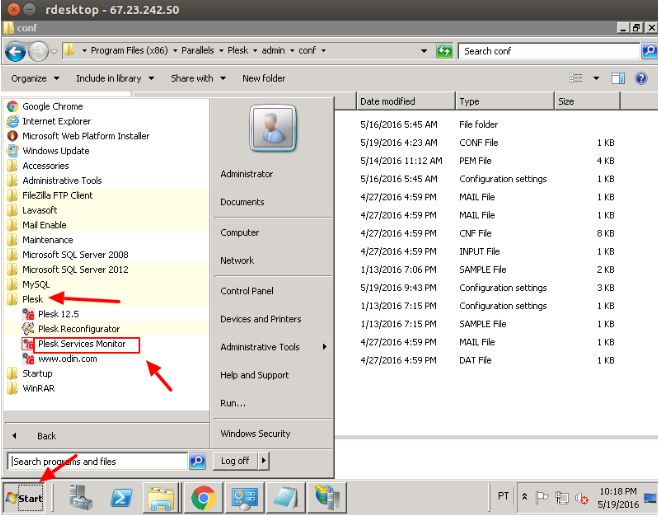Open the volume icon in system tray
This screenshot has height=515, width=658.
click(x=582, y=498)
